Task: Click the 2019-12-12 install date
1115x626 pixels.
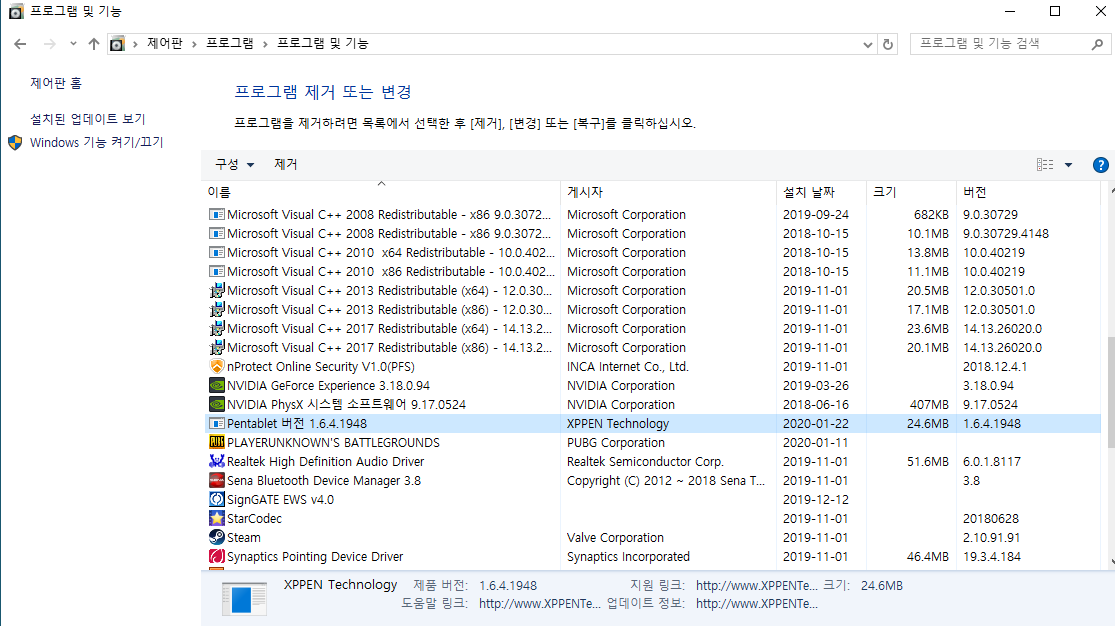Action: (x=816, y=499)
